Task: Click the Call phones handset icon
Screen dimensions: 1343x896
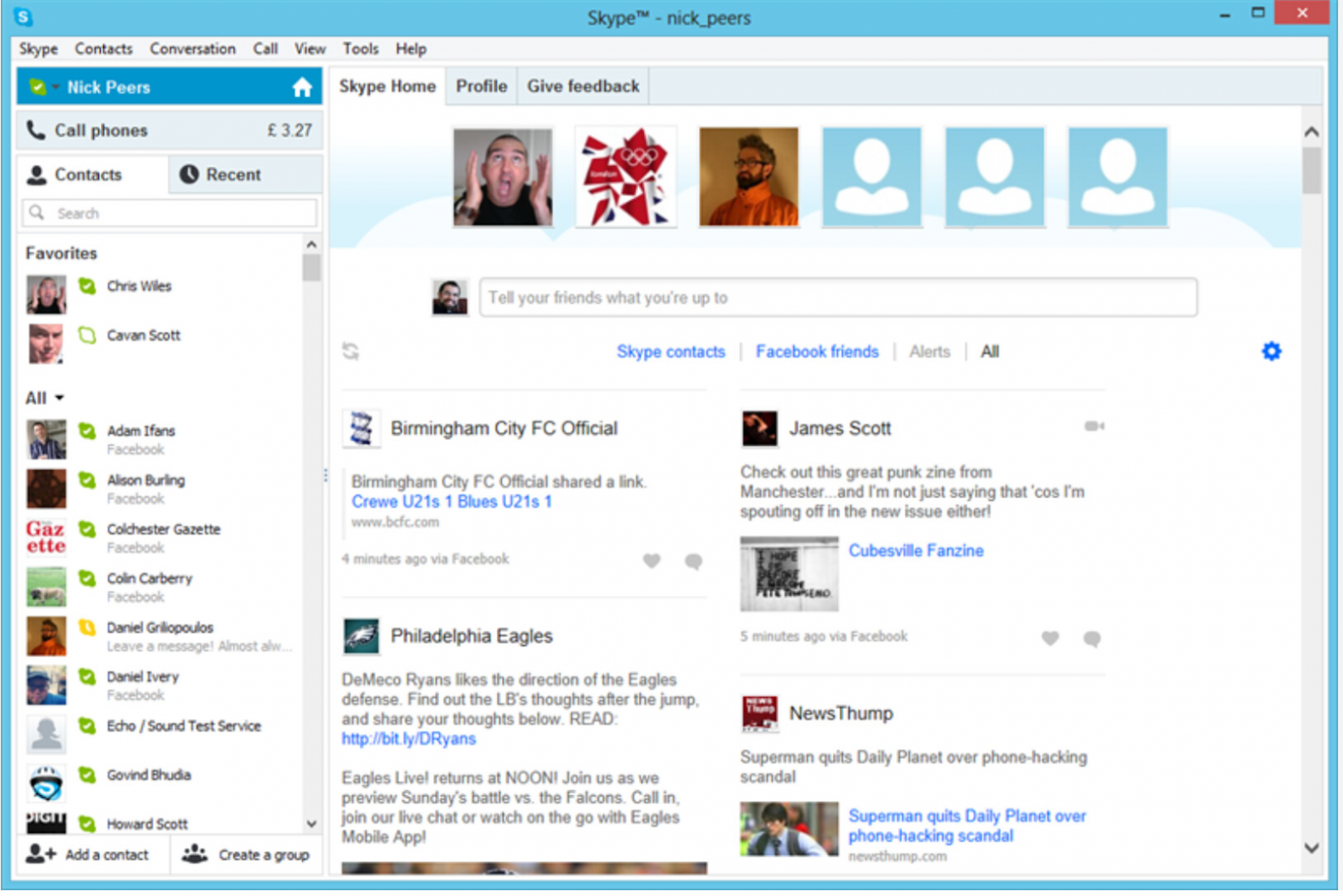Action: [x=35, y=130]
